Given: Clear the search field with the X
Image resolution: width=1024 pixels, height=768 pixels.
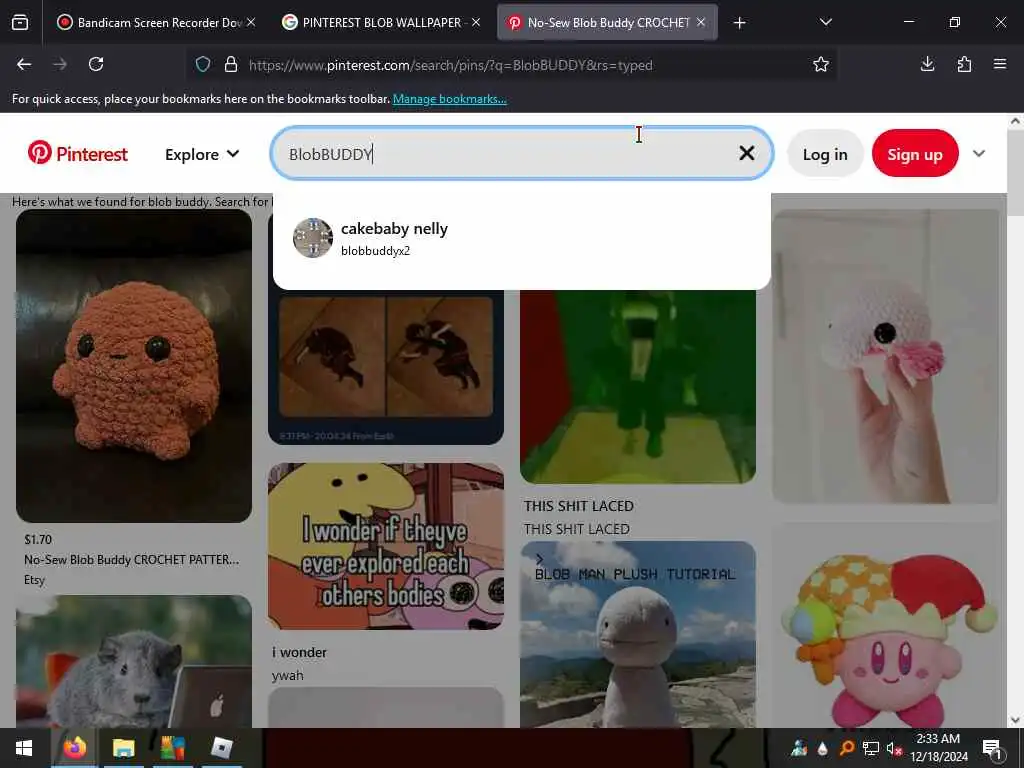Looking at the screenshot, I should point(746,153).
